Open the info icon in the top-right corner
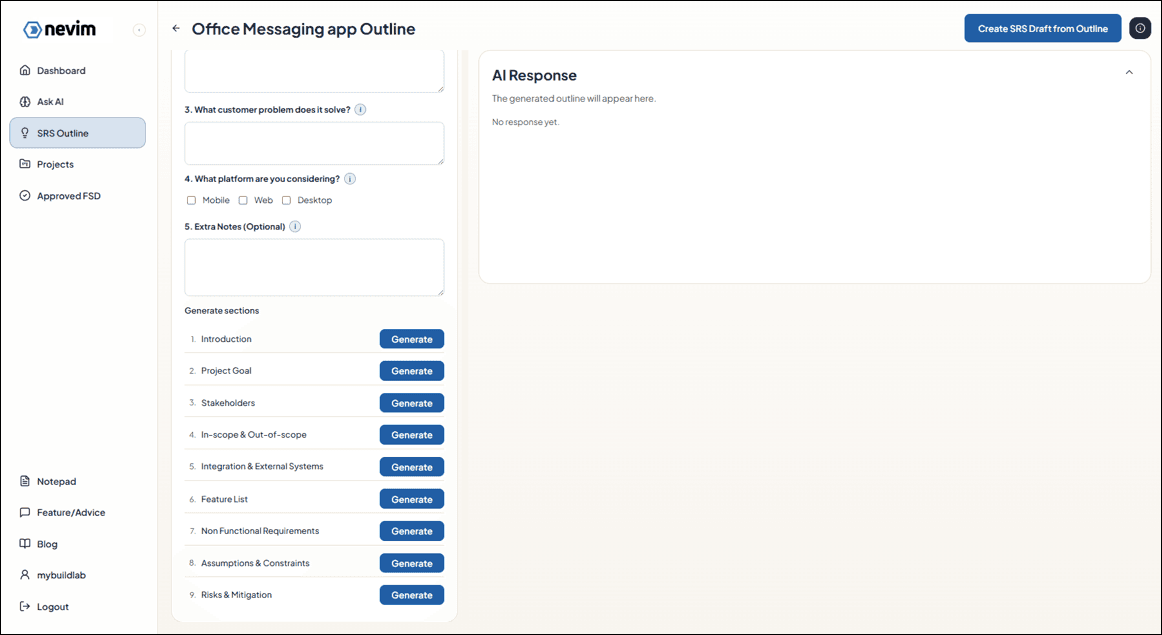1162x635 pixels. [1140, 29]
